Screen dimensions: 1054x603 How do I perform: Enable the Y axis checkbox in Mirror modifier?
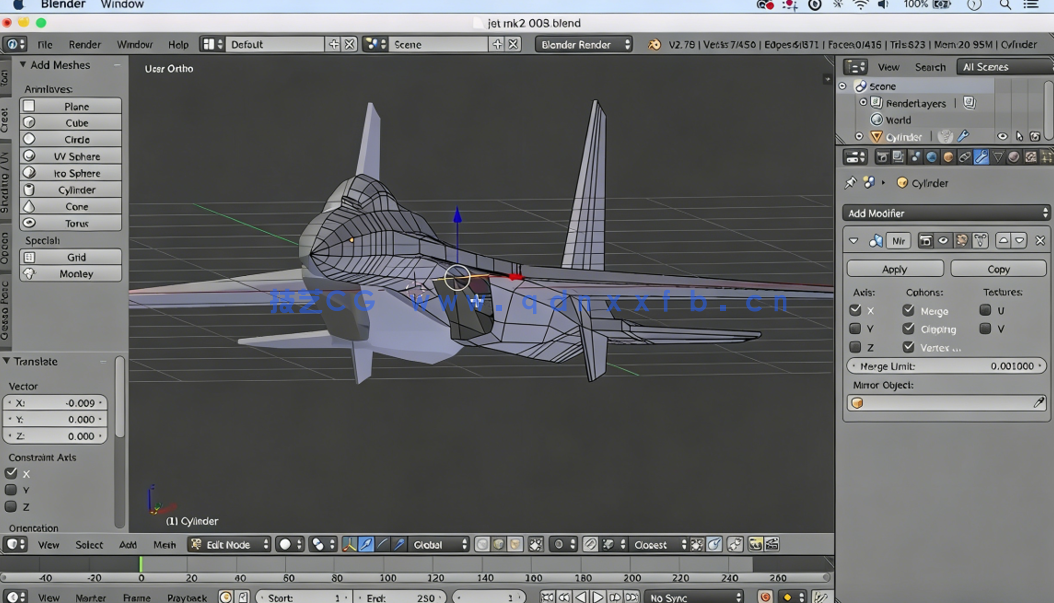tap(855, 328)
